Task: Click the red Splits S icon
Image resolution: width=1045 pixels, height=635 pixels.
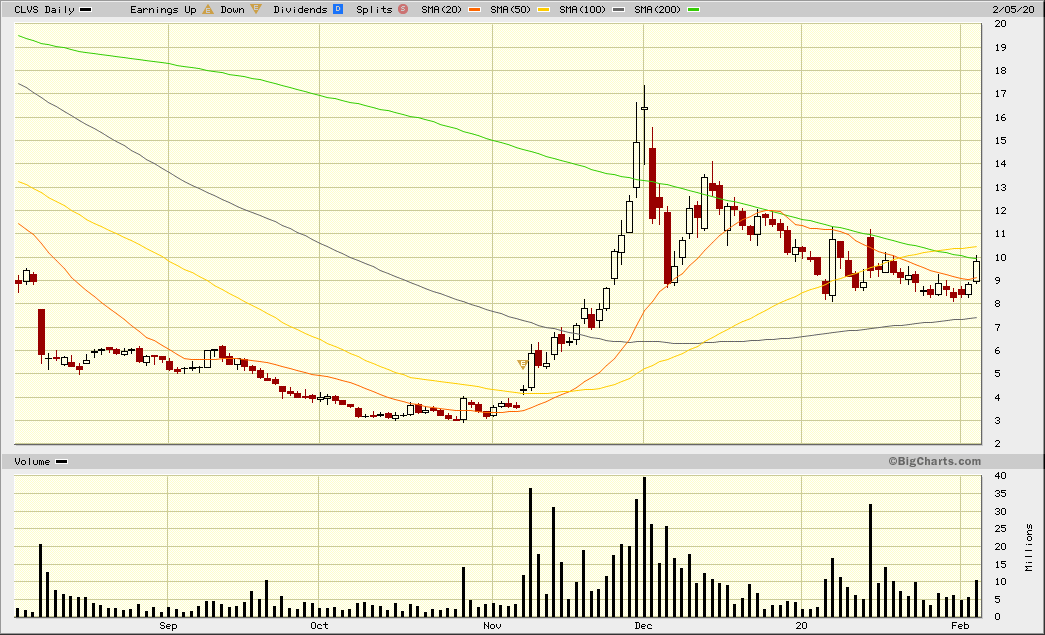Action: tap(402, 9)
